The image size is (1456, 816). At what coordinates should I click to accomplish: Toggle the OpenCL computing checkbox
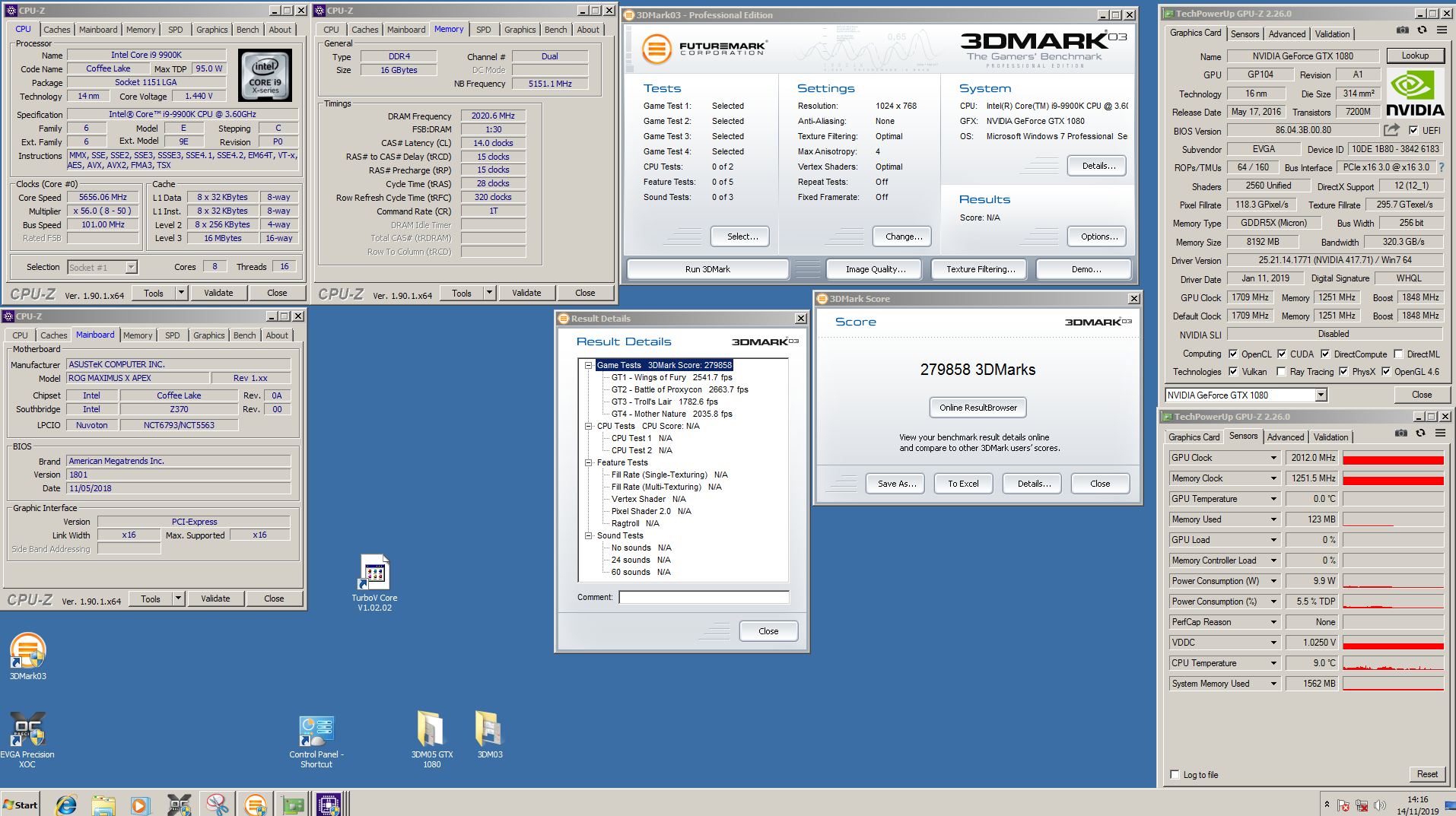pos(1233,354)
